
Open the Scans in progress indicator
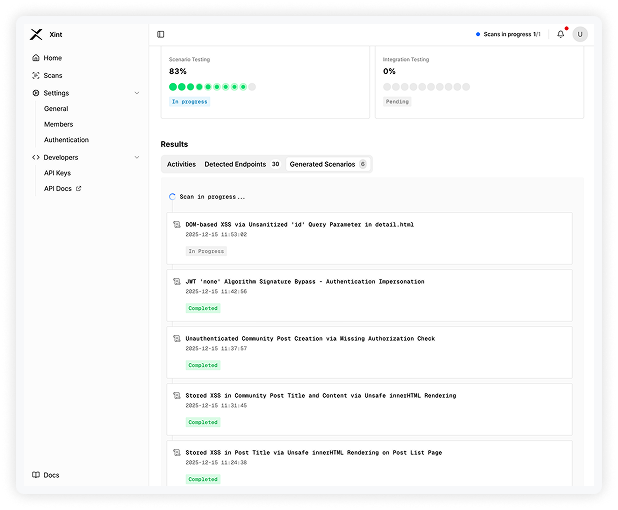pos(508,34)
